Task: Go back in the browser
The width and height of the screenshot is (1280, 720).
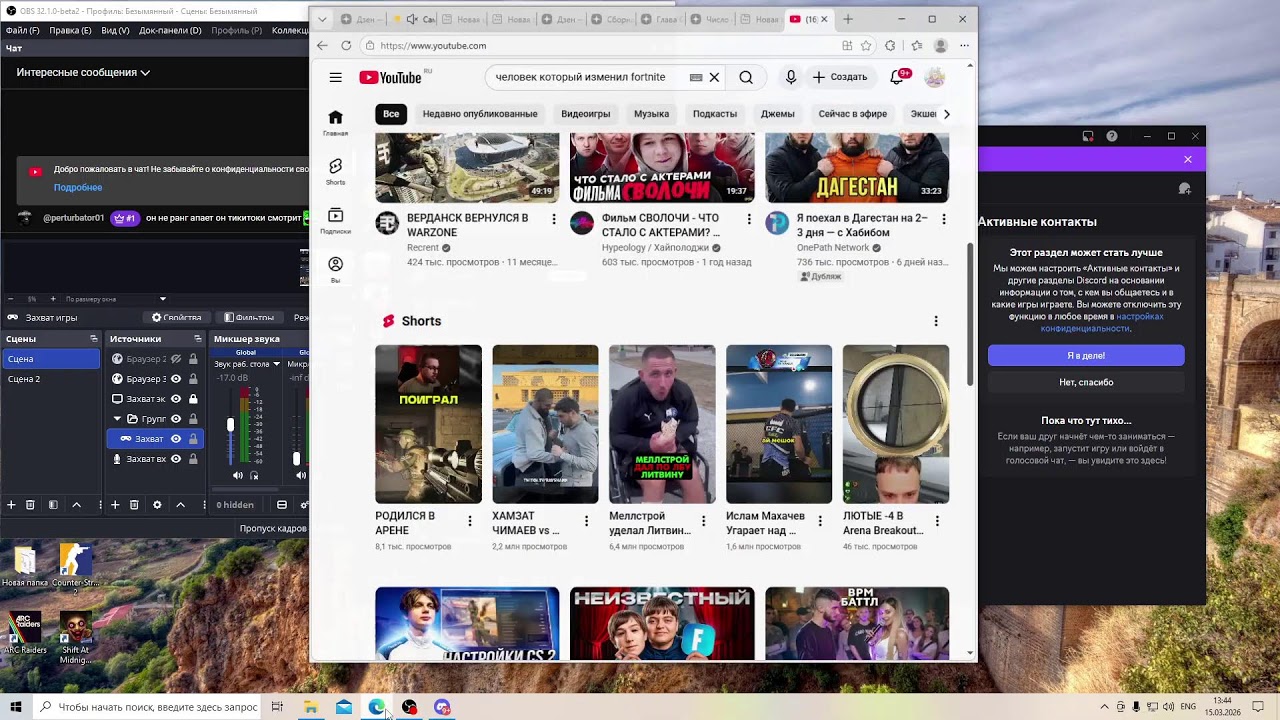Action: coord(322,45)
